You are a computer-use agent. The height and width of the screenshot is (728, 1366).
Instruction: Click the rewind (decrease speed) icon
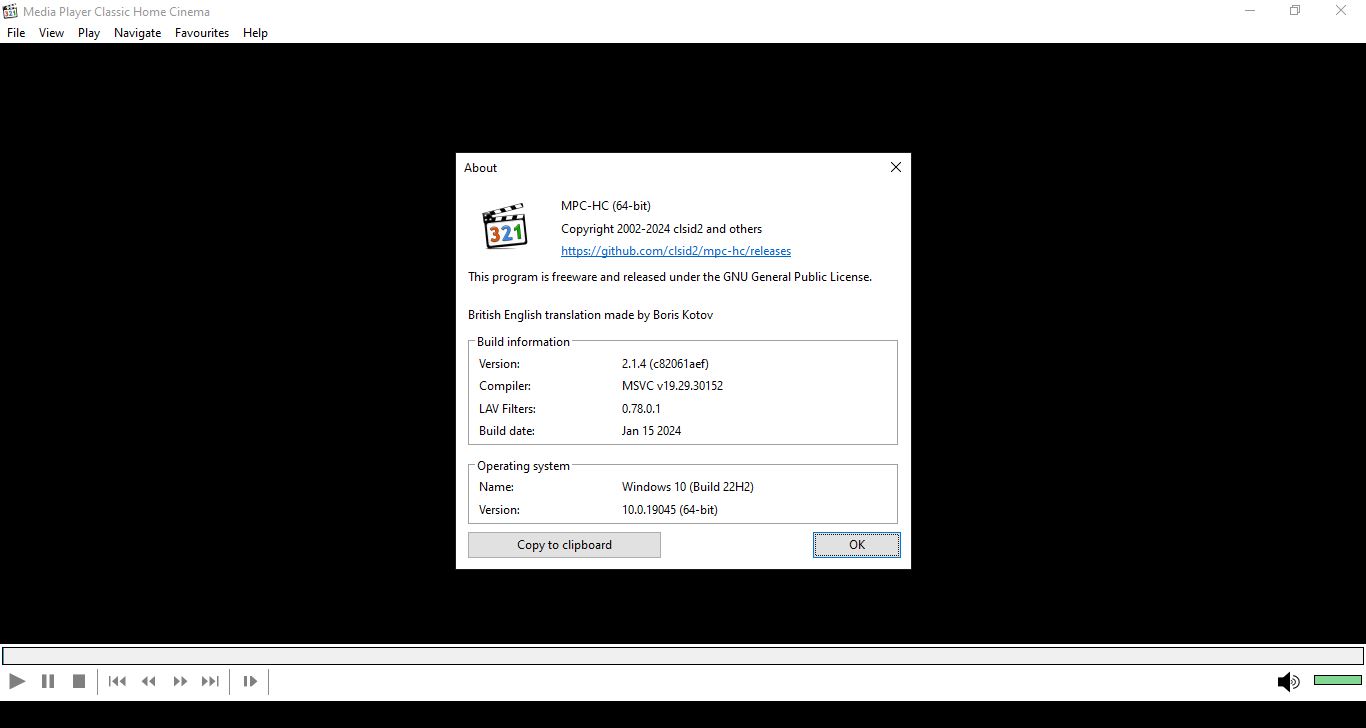coord(149,681)
